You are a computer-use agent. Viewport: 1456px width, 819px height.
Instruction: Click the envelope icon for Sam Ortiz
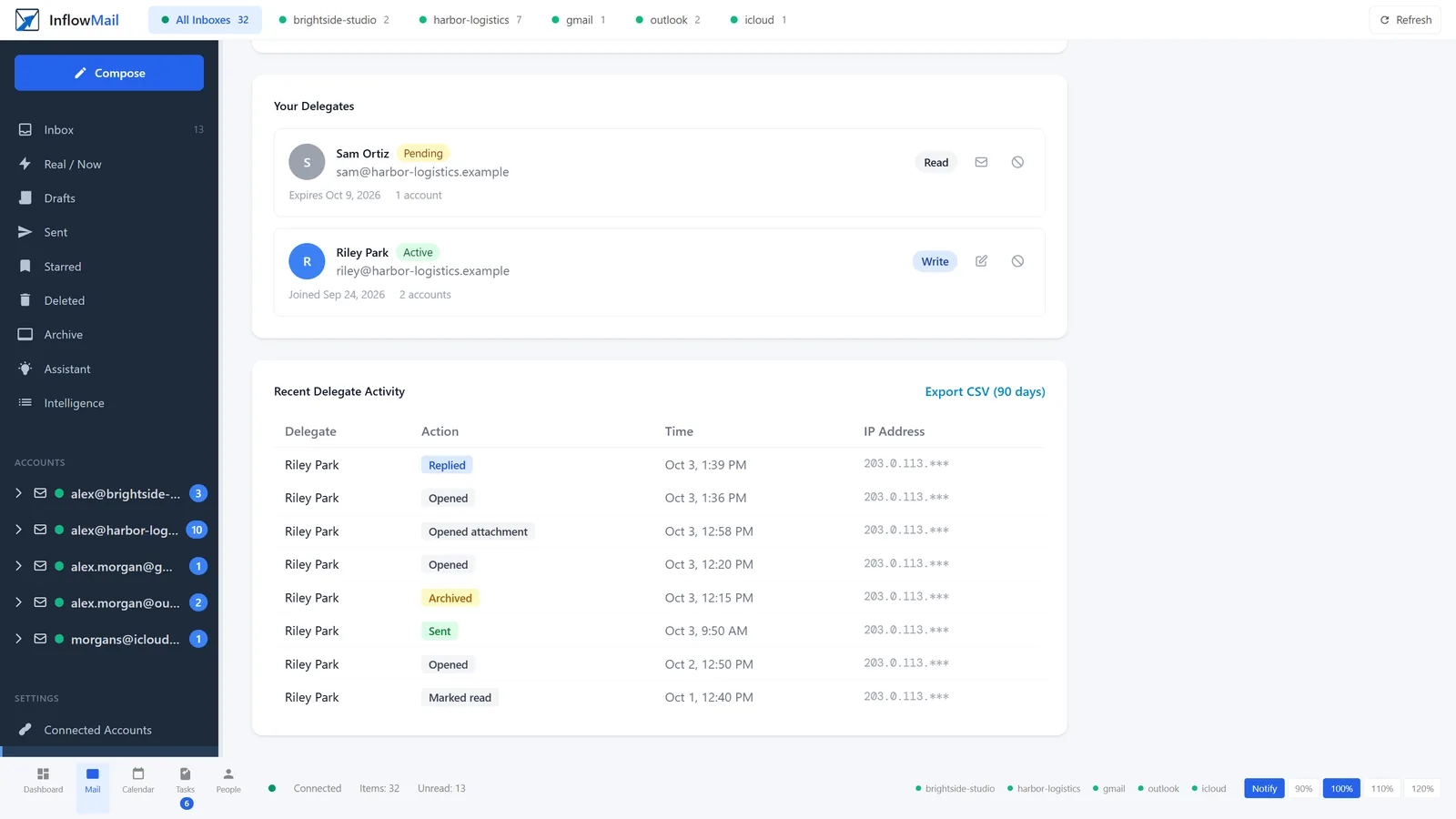click(981, 162)
